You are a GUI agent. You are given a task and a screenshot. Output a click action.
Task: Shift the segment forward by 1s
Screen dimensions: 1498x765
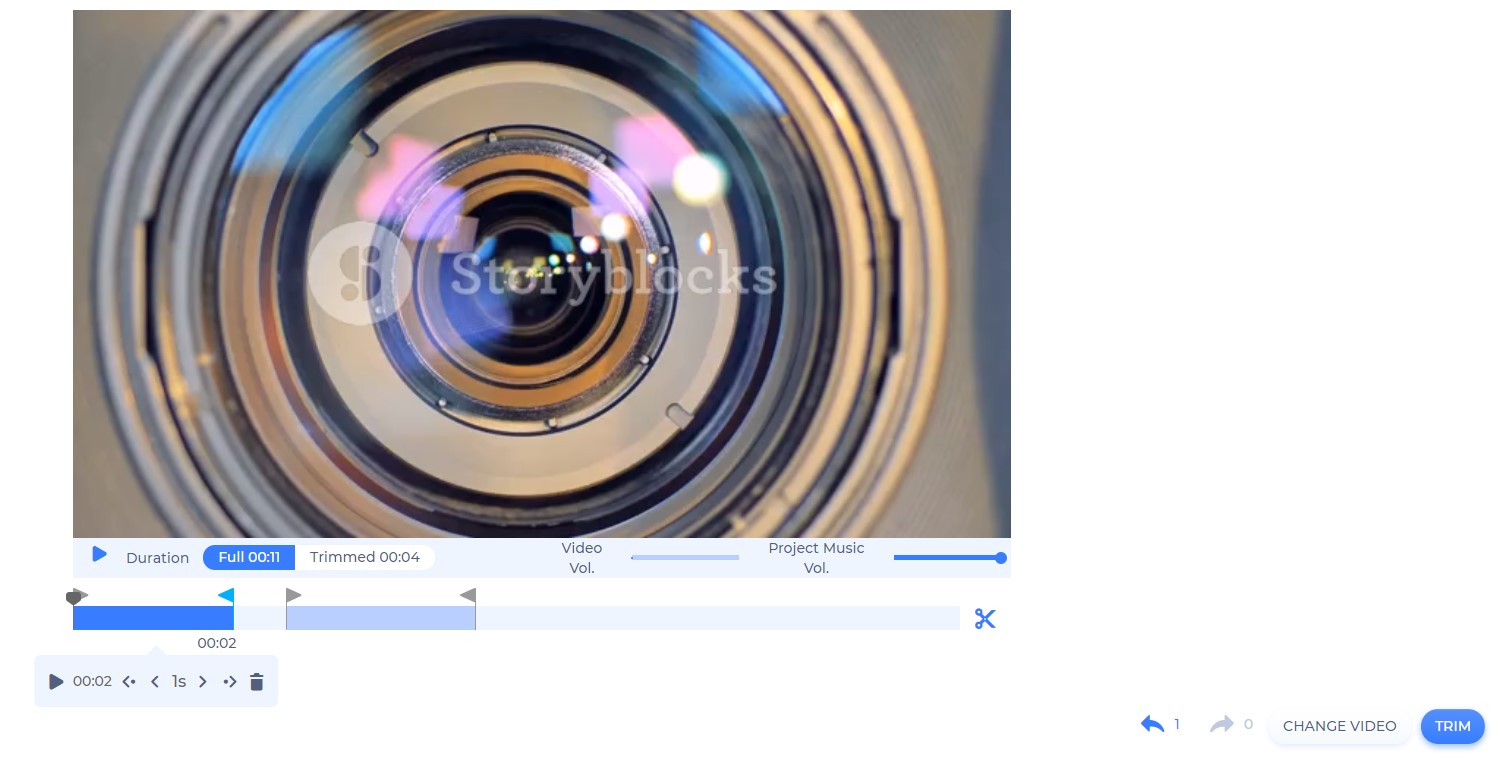pyautogui.click(x=203, y=682)
